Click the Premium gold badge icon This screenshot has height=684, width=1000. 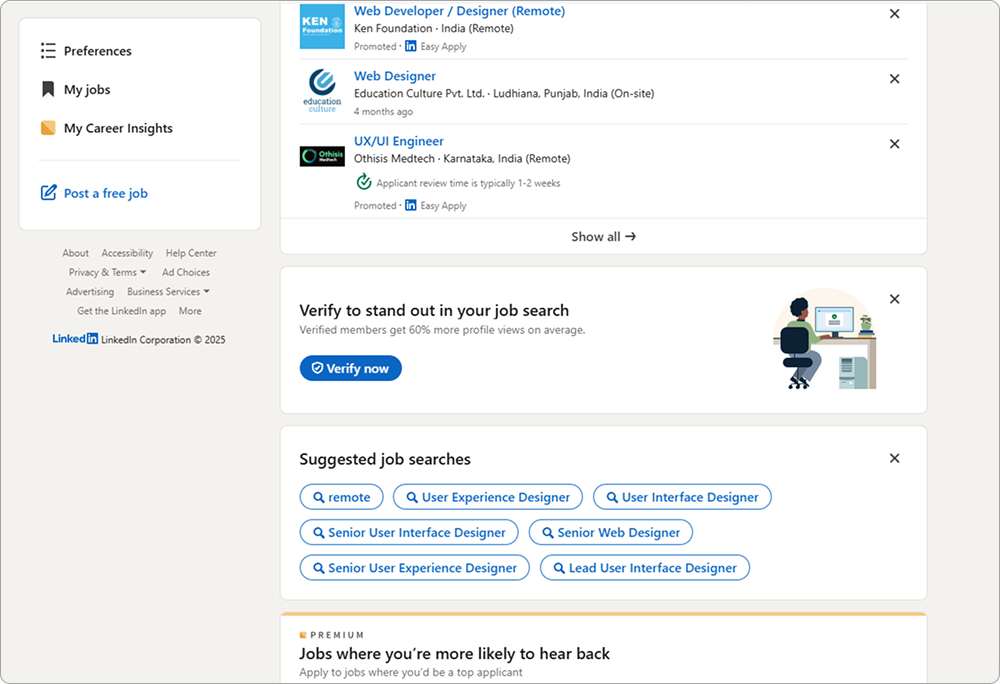pos(303,635)
